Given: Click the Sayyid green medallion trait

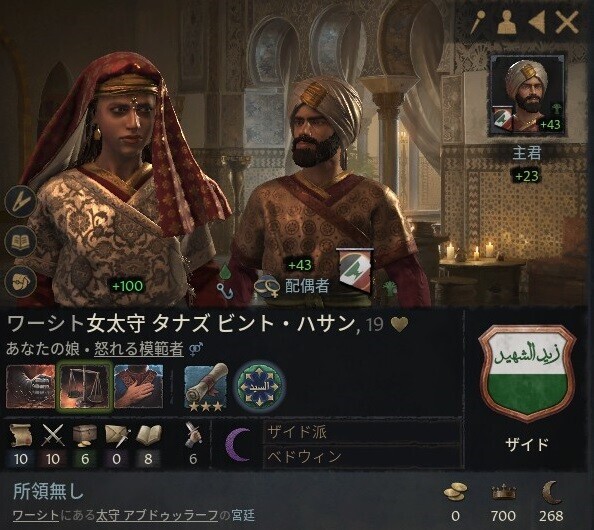Looking at the screenshot, I should (x=260, y=386).
